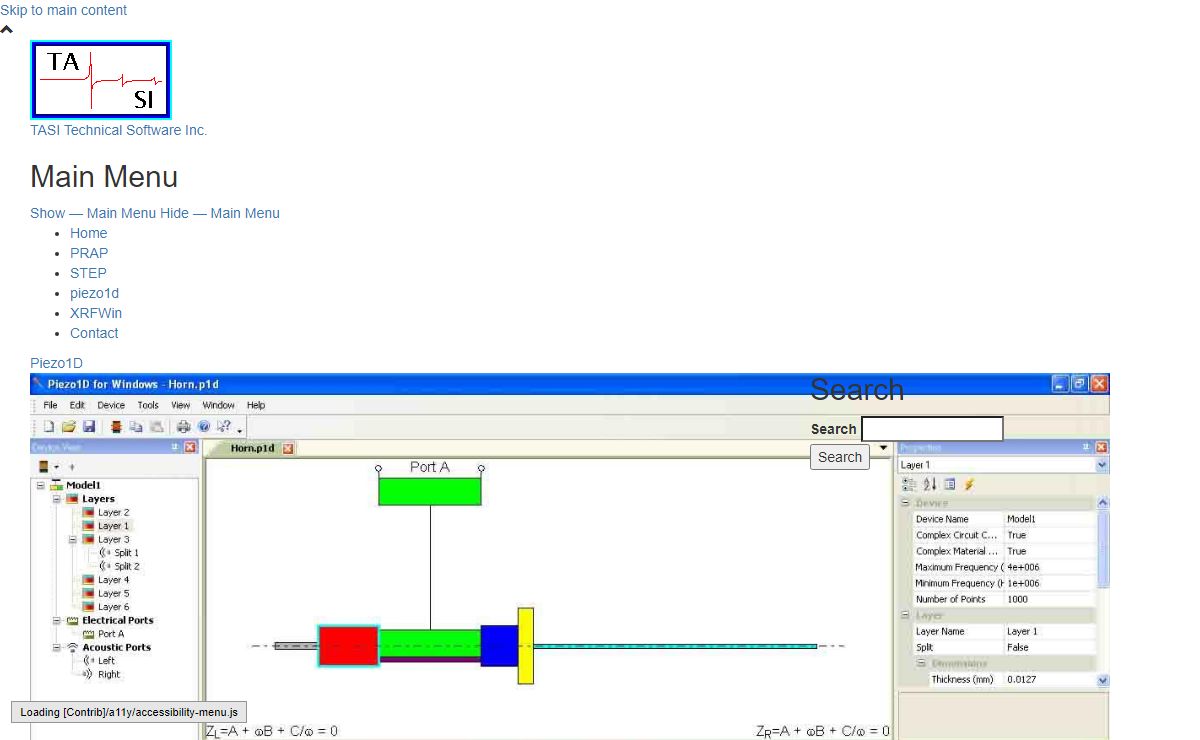The height and width of the screenshot is (740, 1200).
Task: Collapse the Electrical Ports tree node
Action: click(56, 621)
